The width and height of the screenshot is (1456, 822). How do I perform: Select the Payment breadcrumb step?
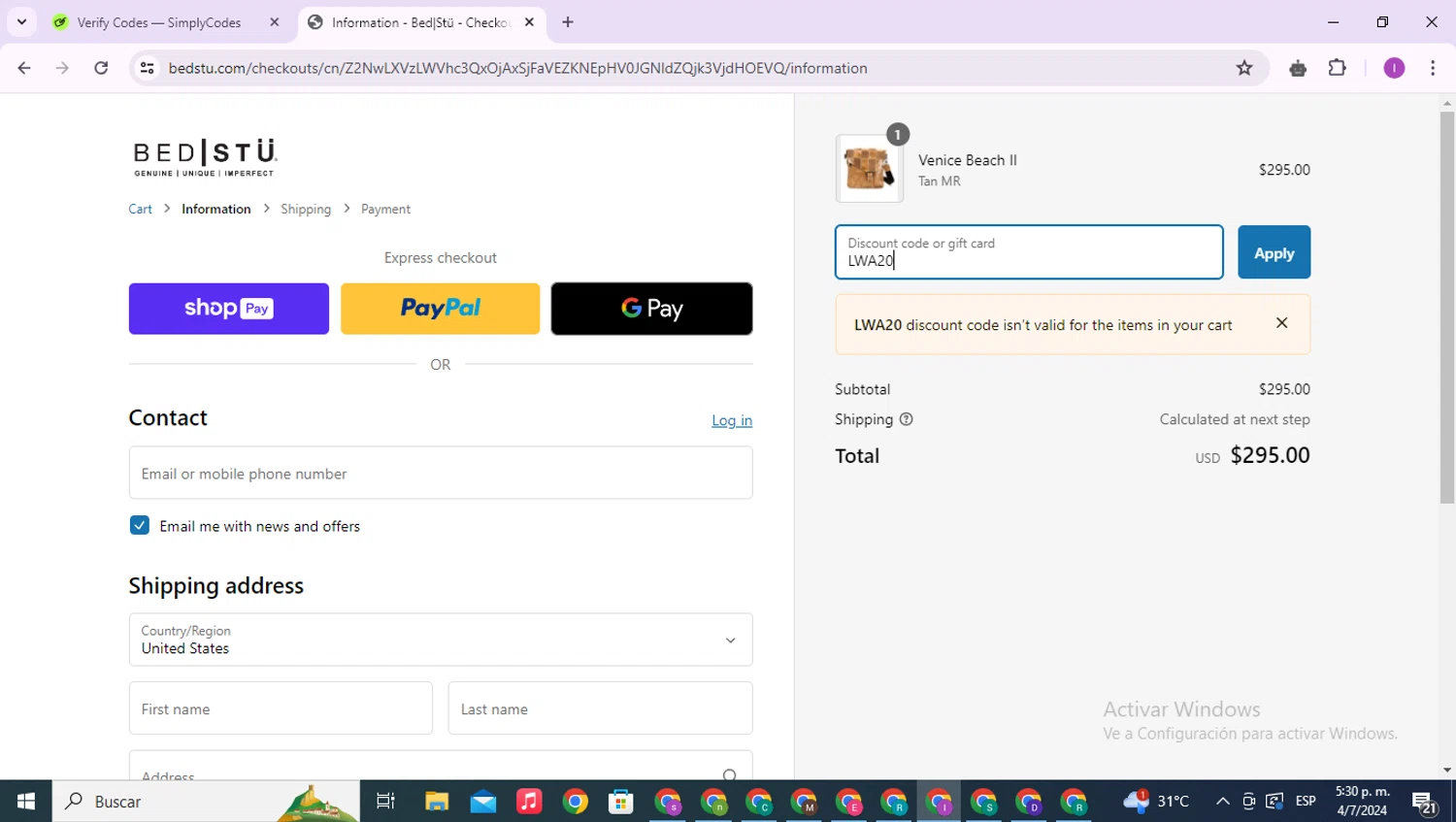click(x=385, y=209)
